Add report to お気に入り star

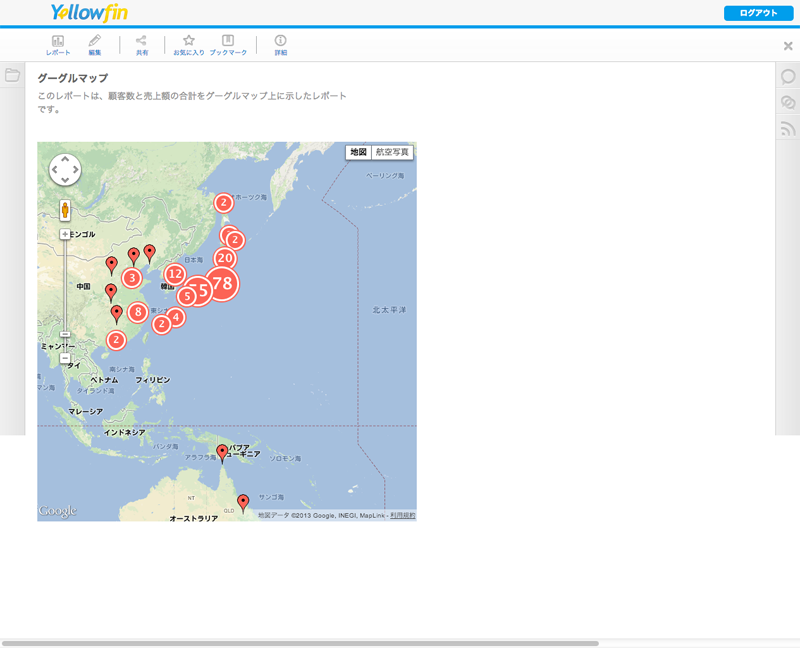click(x=189, y=45)
